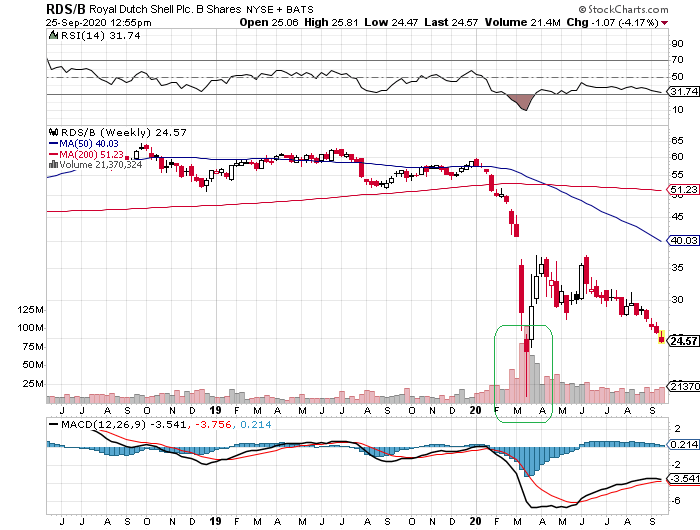Click the Volume 21,370,324 legend entry
Image resolution: width=700 pixels, height=530 pixels.
coord(100,165)
